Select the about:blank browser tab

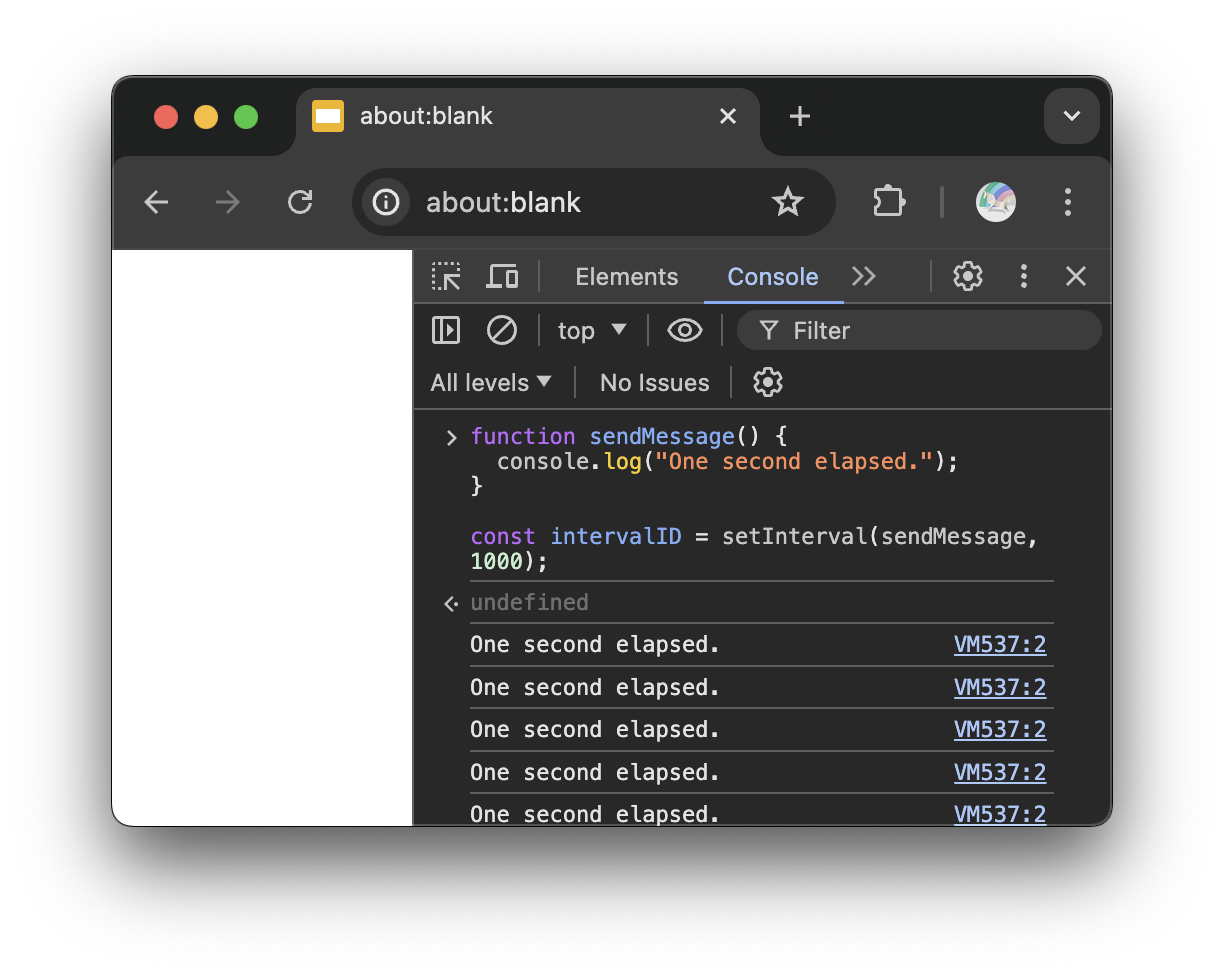pos(527,117)
